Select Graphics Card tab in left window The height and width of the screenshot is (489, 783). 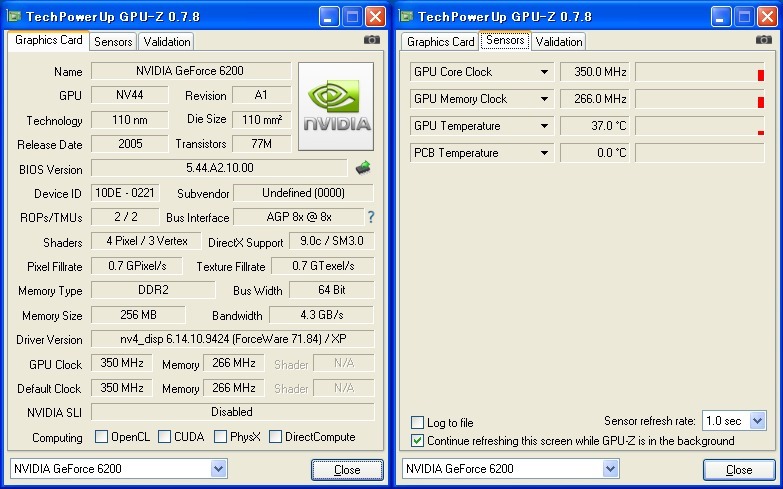click(48, 40)
